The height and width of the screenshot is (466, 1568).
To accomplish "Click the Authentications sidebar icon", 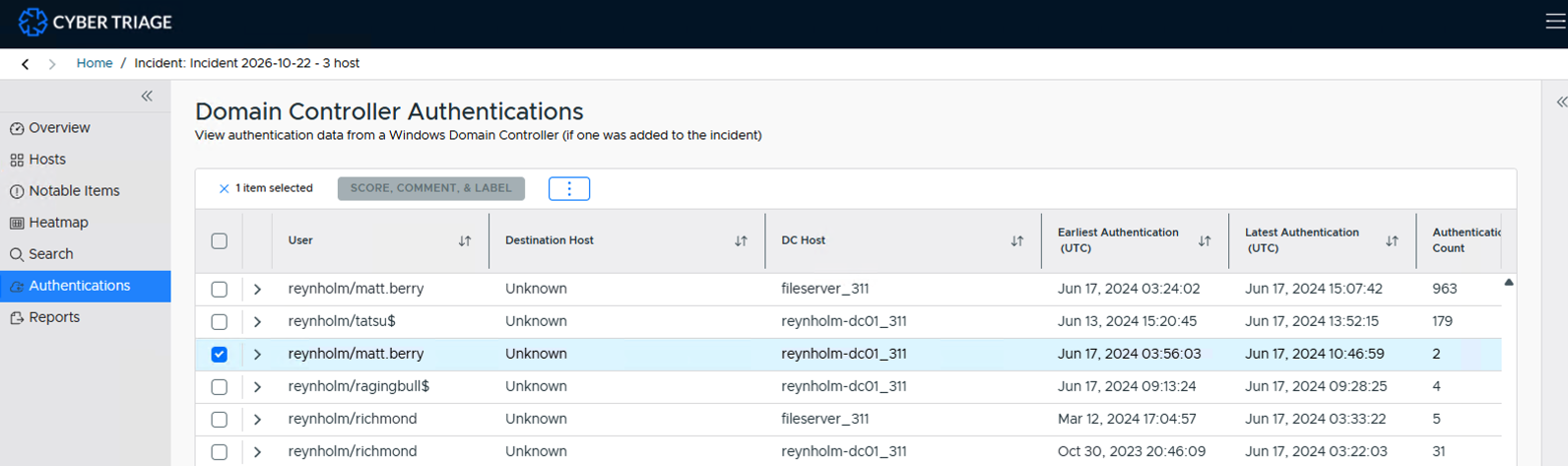I will click(17, 287).
